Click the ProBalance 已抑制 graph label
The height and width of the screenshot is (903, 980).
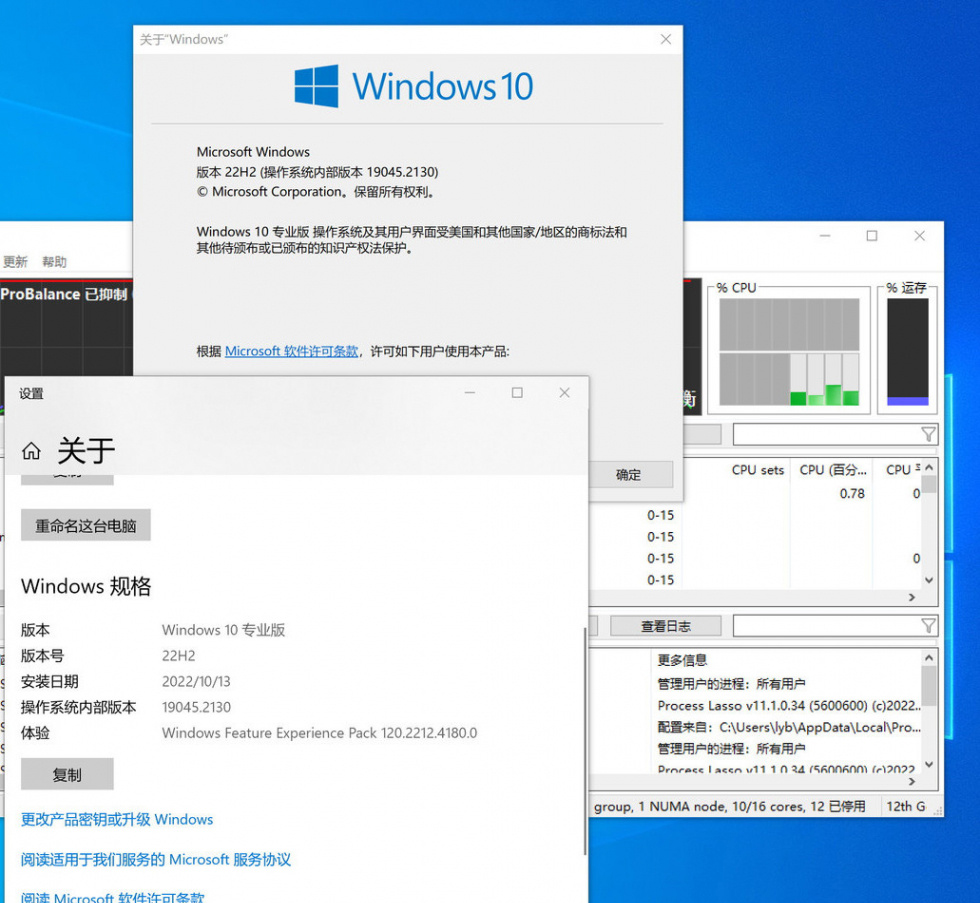[x=64, y=294]
